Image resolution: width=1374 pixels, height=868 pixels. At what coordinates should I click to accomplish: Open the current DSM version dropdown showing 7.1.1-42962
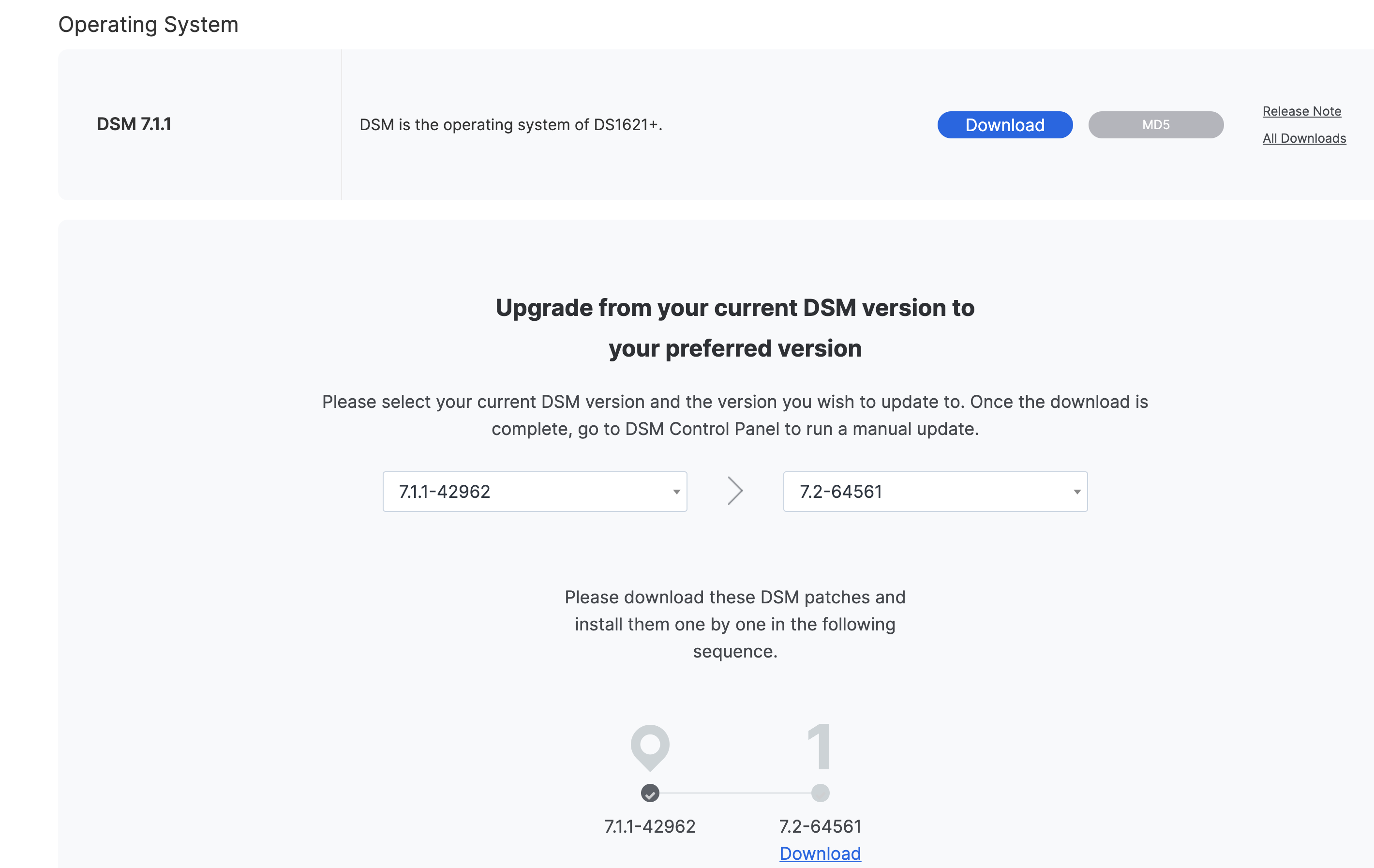(534, 492)
